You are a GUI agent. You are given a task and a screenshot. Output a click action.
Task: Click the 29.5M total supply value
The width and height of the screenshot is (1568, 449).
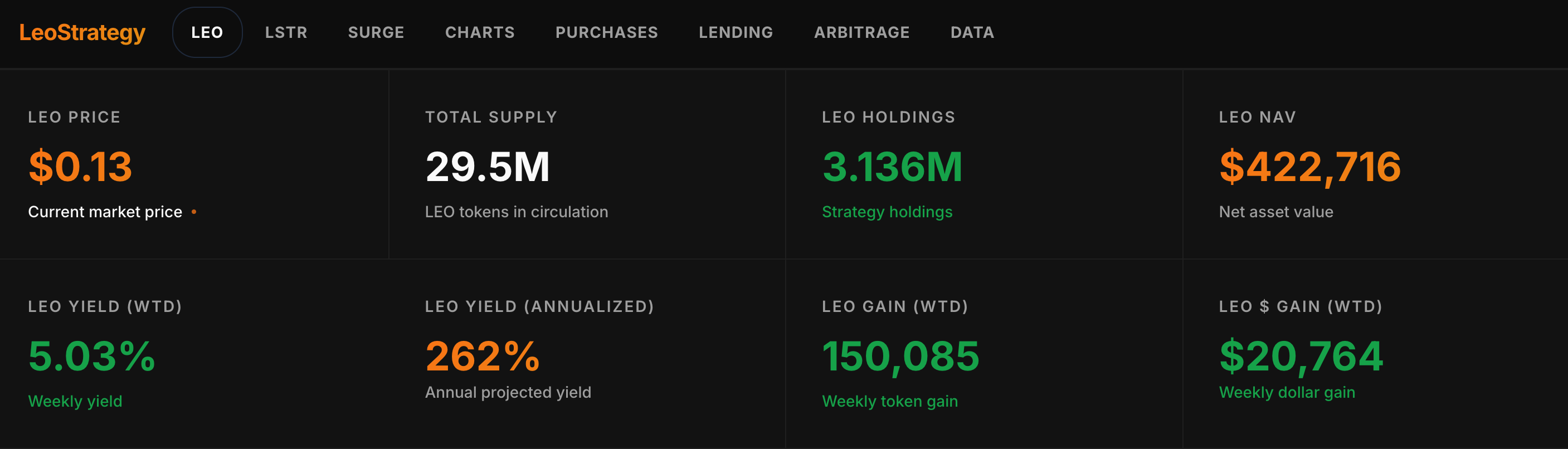[x=488, y=167]
